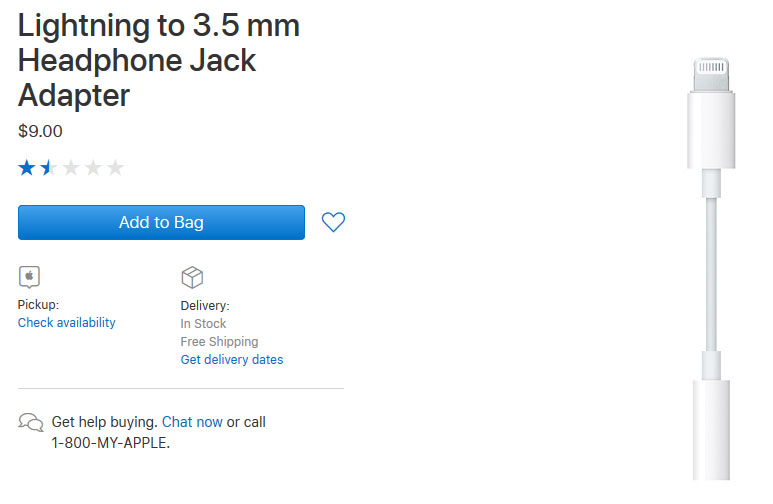Click the $9.00 price text
773x504 pixels.
[40, 131]
